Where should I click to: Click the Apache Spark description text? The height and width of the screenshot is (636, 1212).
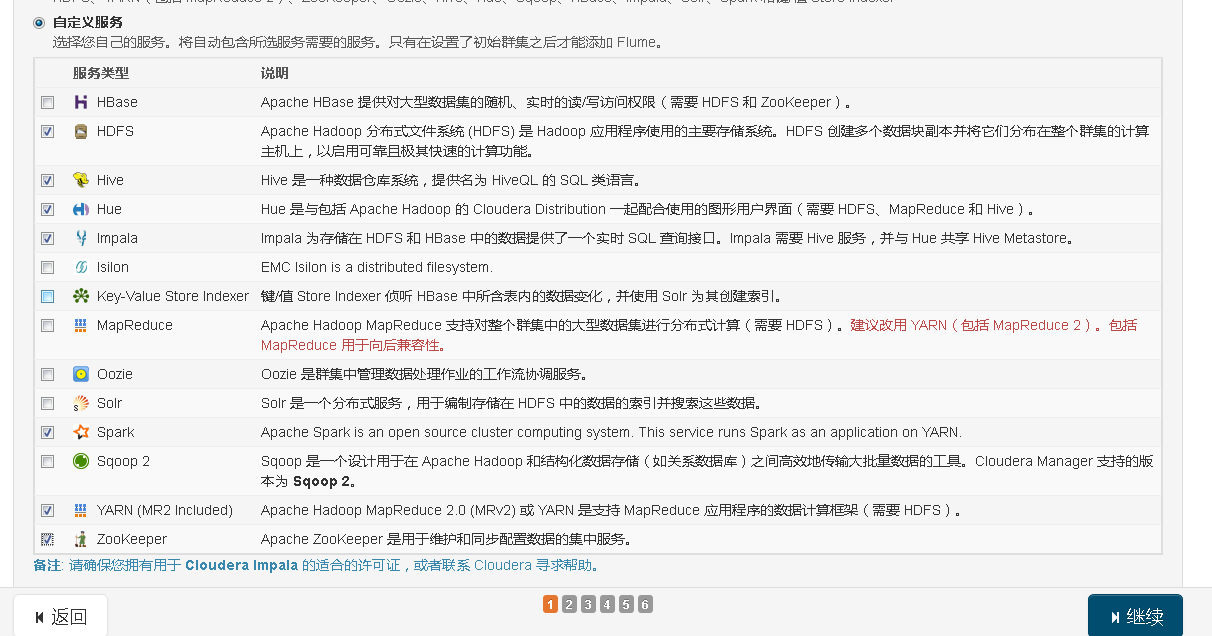point(611,432)
